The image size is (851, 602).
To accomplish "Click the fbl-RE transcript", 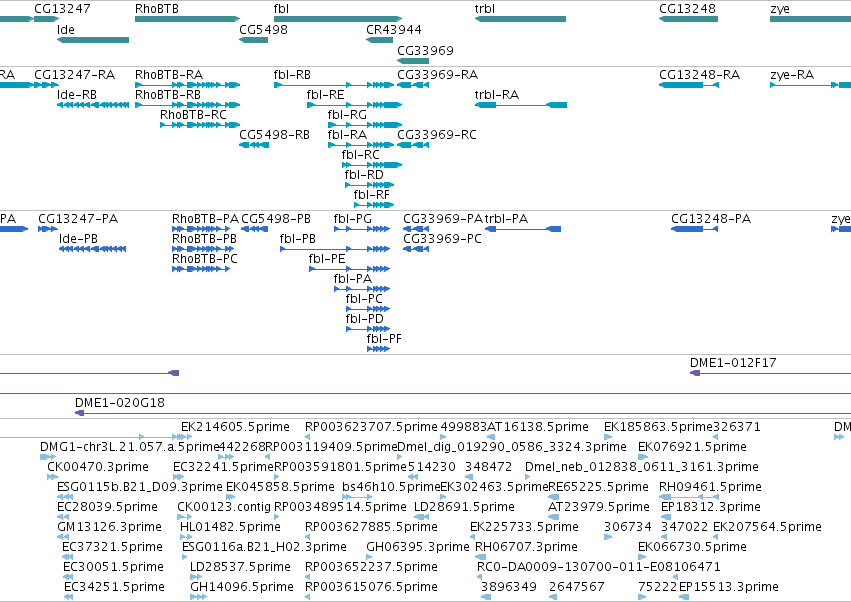I will (354, 105).
